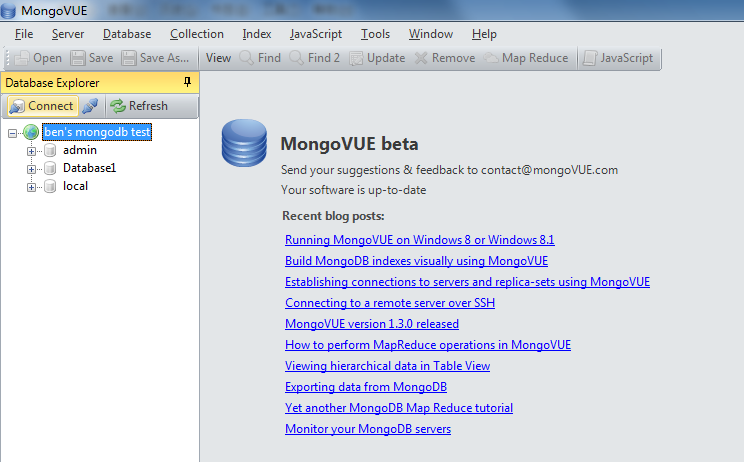Open How to perform MapReduce operations link
Viewport: 744px width, 462px height.
(428, 345)
